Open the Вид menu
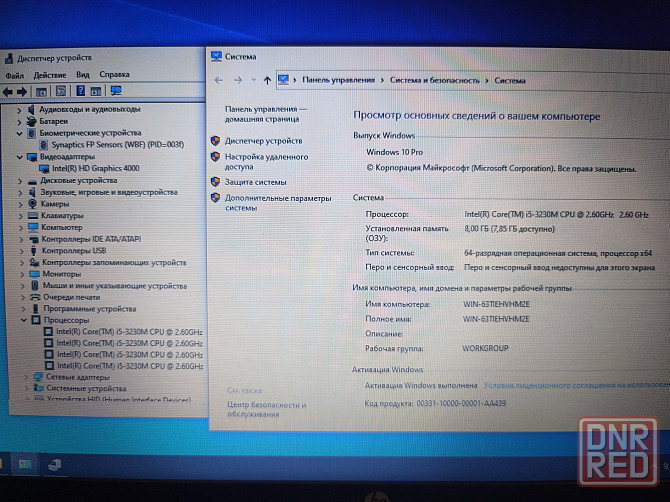 click(83, 75)
